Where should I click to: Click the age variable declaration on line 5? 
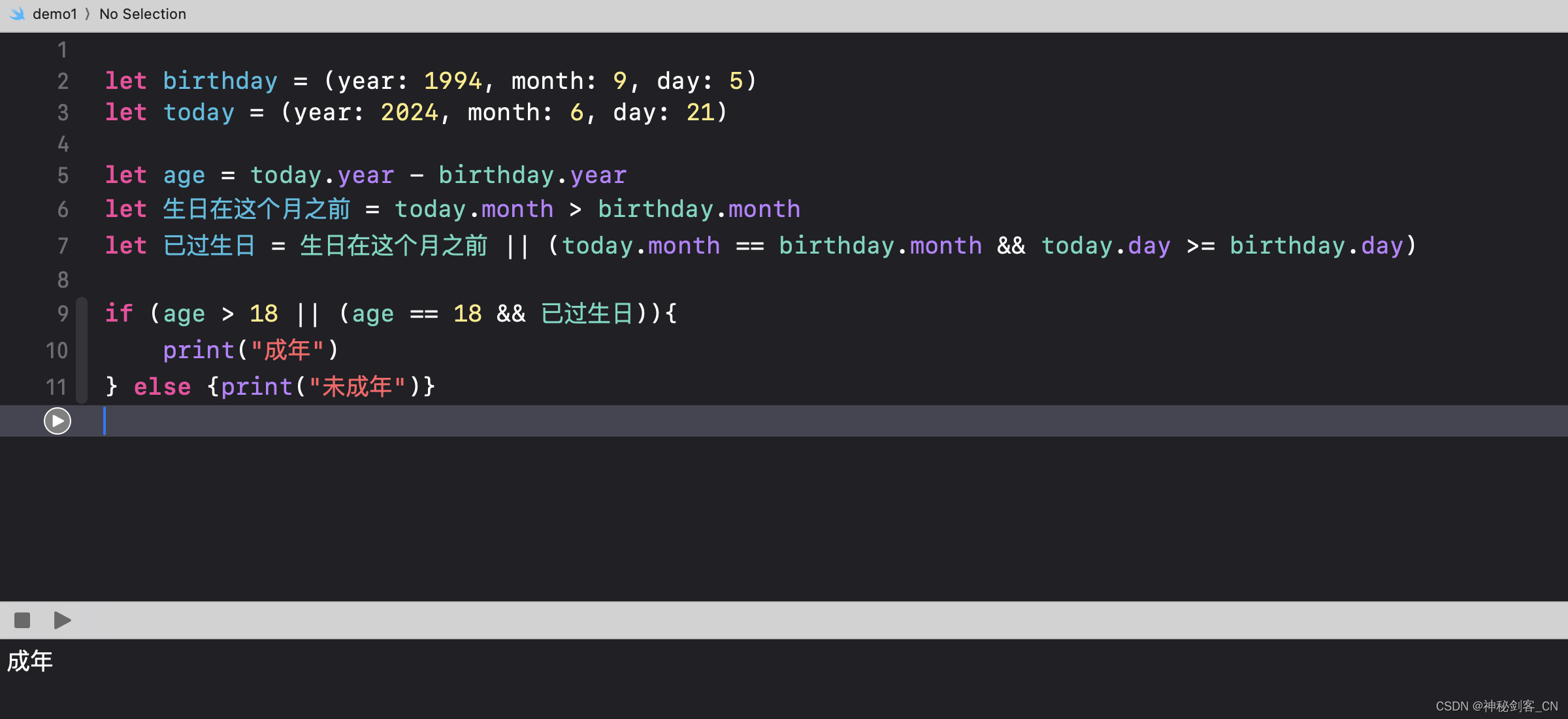pyautogui.click(x=184, y=175)
